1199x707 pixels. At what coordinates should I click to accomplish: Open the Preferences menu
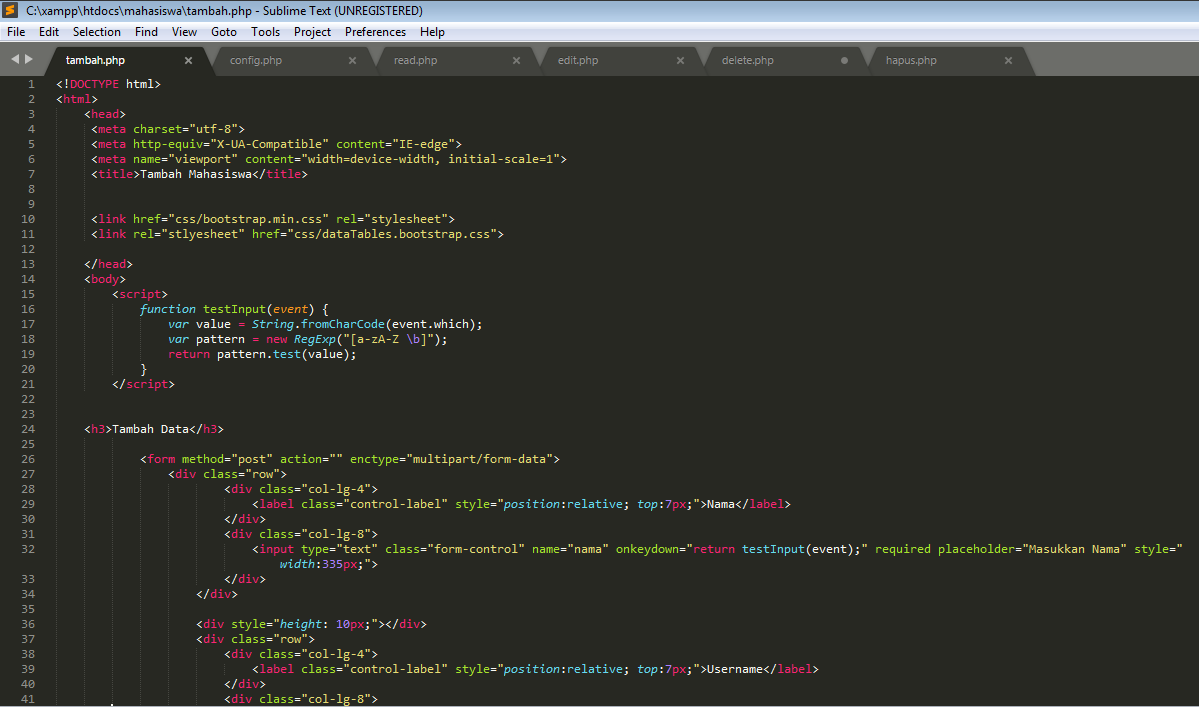pos(375,32)
